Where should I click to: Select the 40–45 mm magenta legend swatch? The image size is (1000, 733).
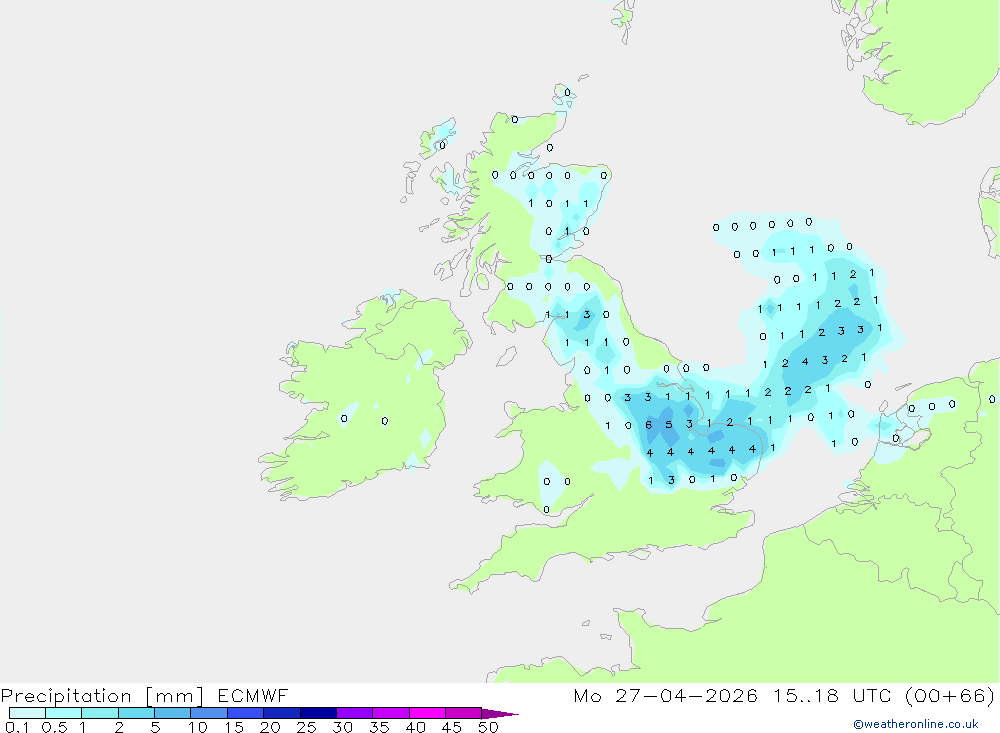point(427,713)
